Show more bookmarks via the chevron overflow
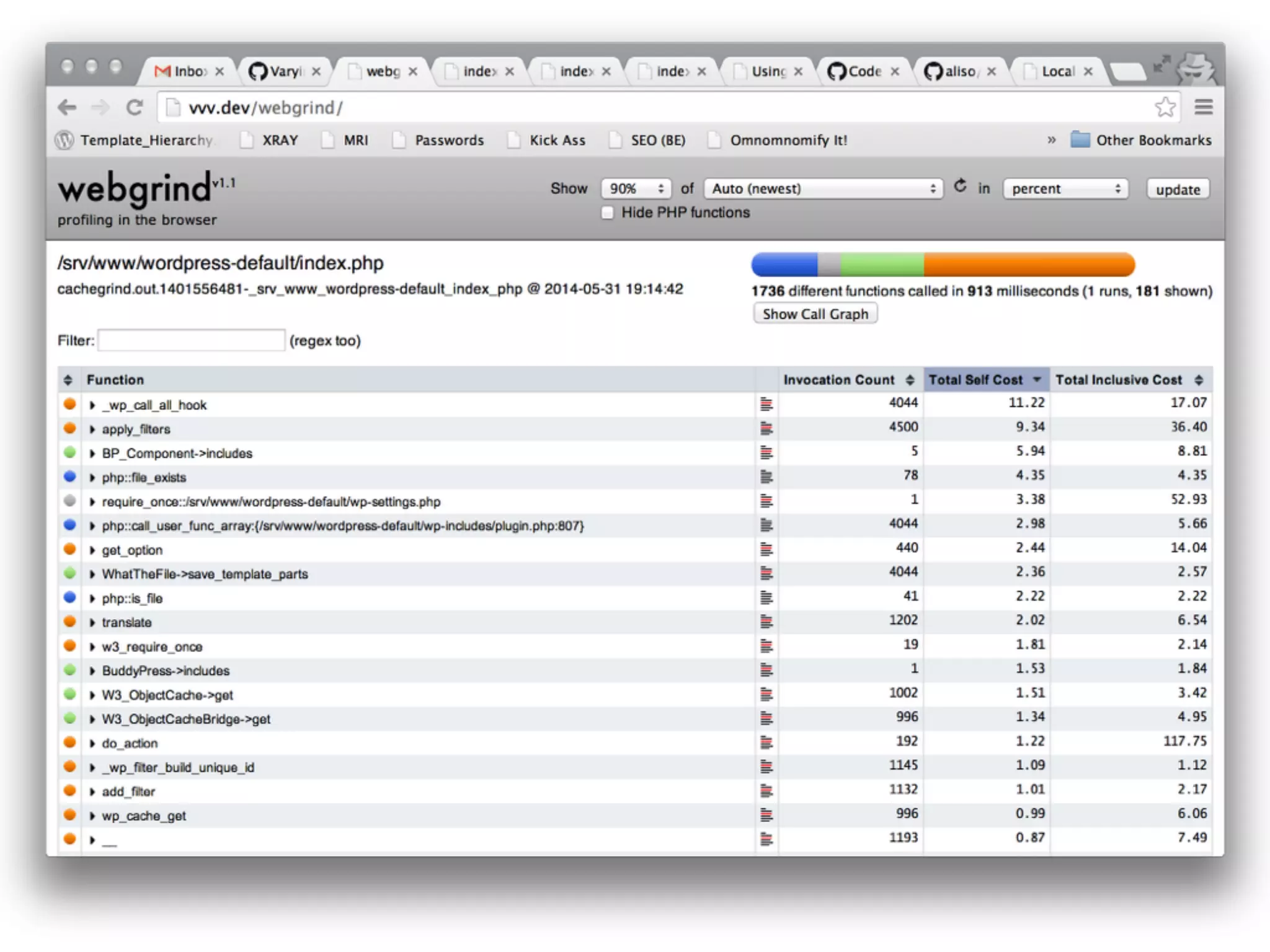The height and width of the screenshot is (952, 1270). click(1051, 140)
